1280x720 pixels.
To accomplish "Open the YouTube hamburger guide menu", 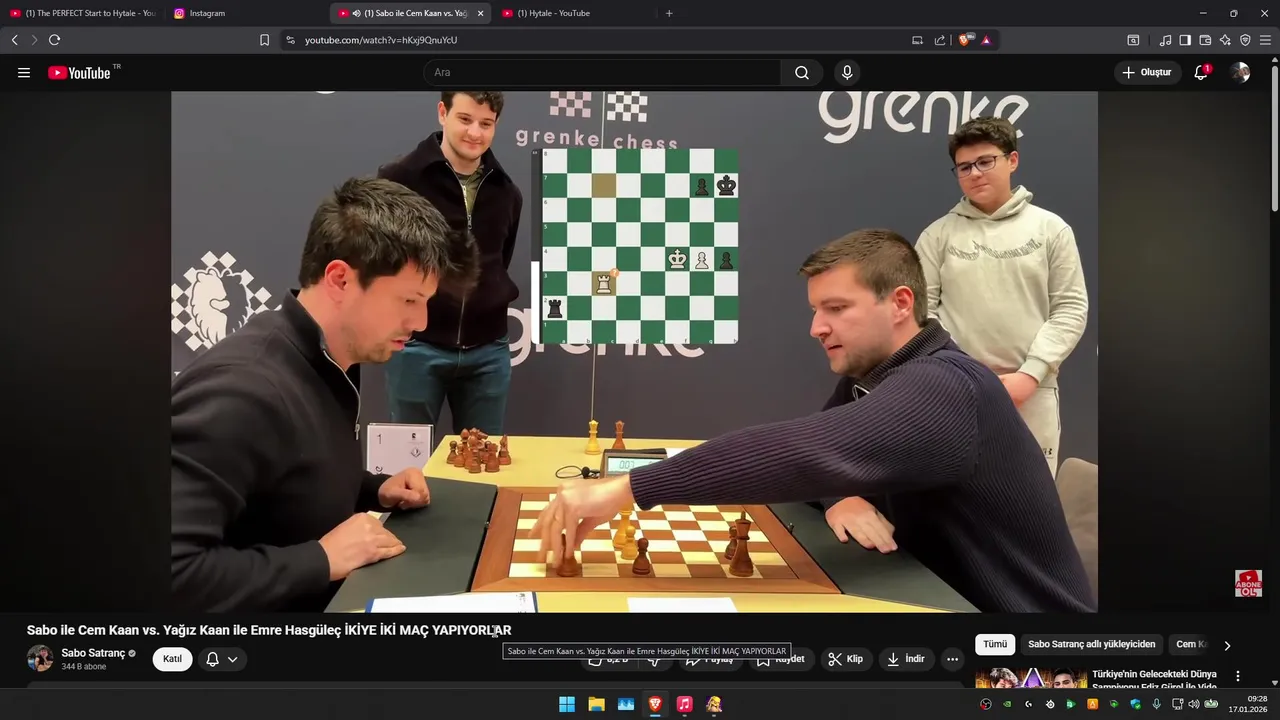I will (x=24, y=72).
